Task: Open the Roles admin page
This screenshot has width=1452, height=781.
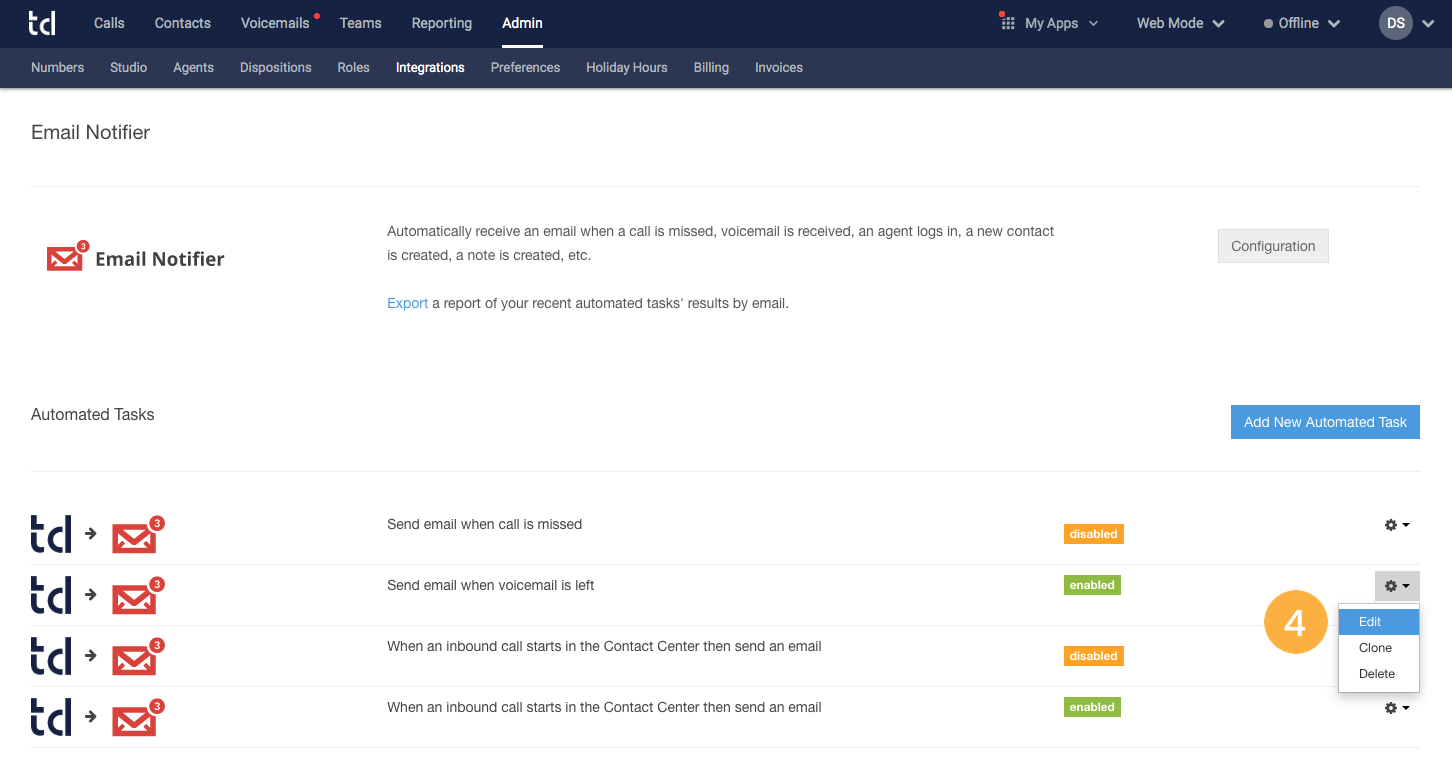Action: 354,68
